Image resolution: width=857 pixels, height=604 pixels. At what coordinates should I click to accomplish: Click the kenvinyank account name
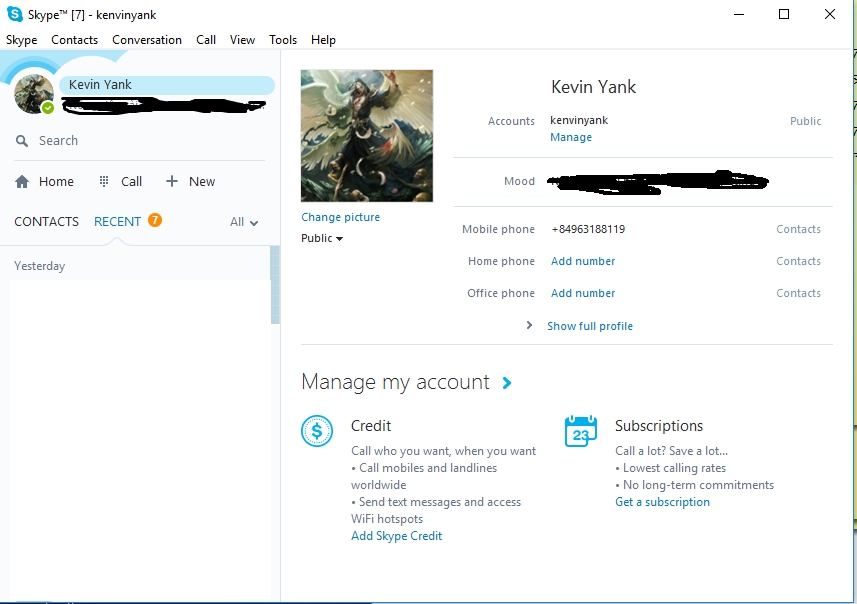click(579, 120)
